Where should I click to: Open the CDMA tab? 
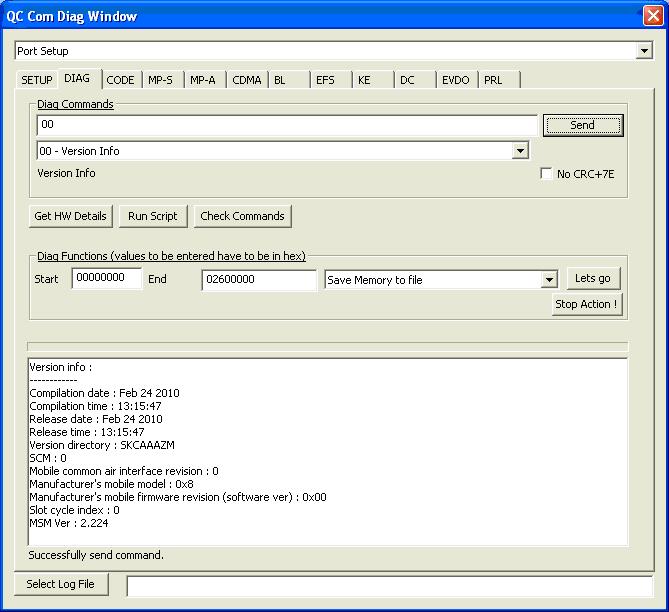point(247,80)
